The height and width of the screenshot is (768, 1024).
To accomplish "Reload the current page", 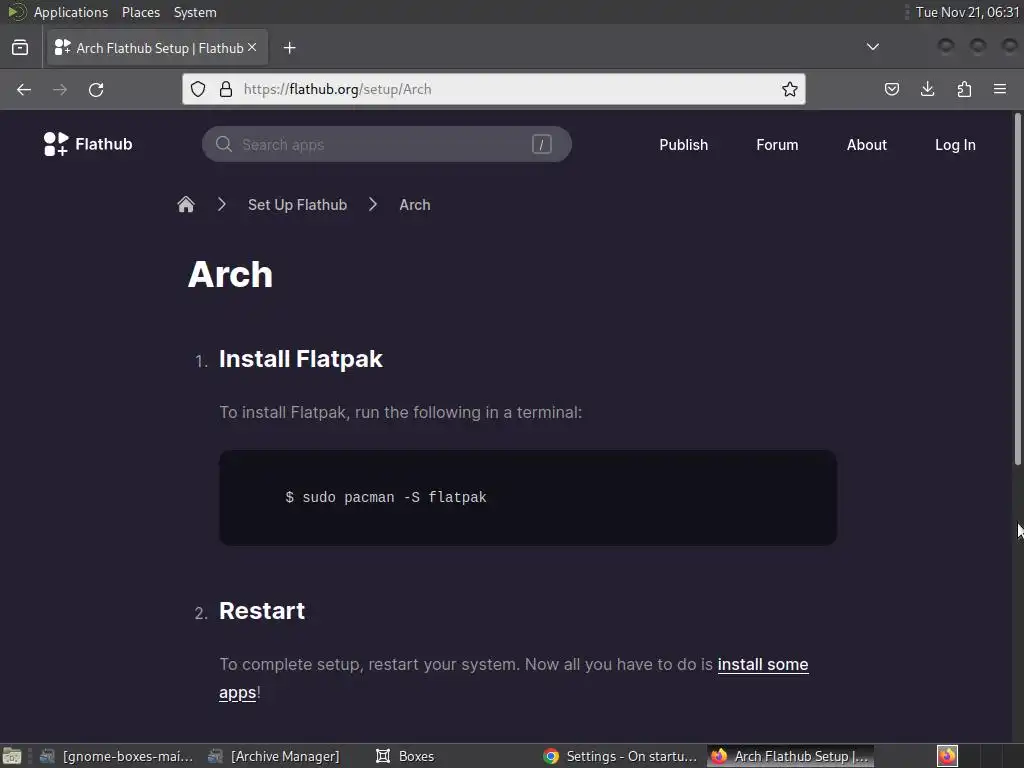I will pos(96,89).
